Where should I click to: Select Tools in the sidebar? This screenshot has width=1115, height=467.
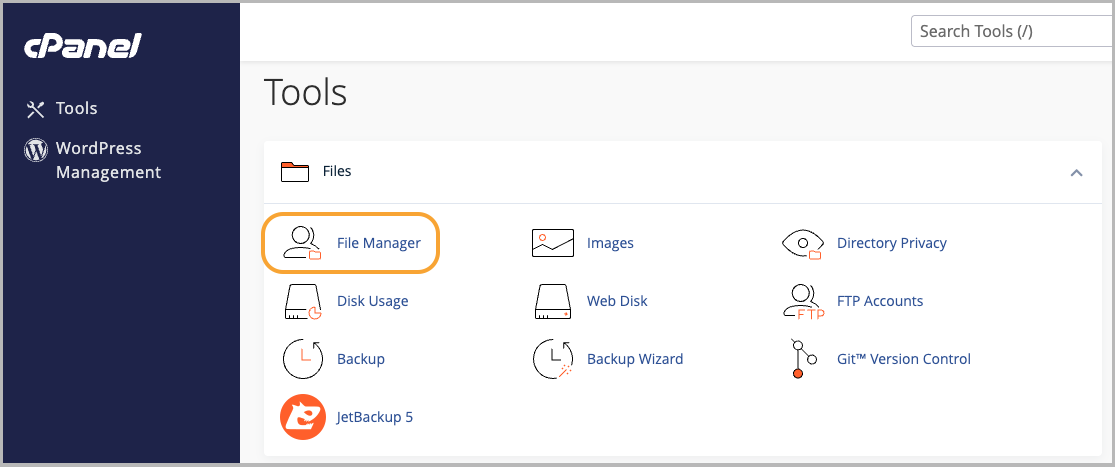(76, 108)
